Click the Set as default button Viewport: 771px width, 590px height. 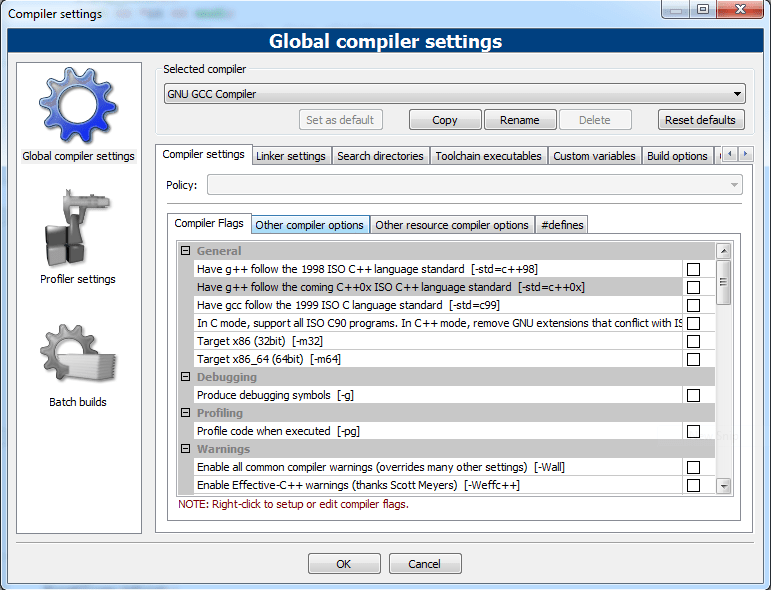pos(340,120)
